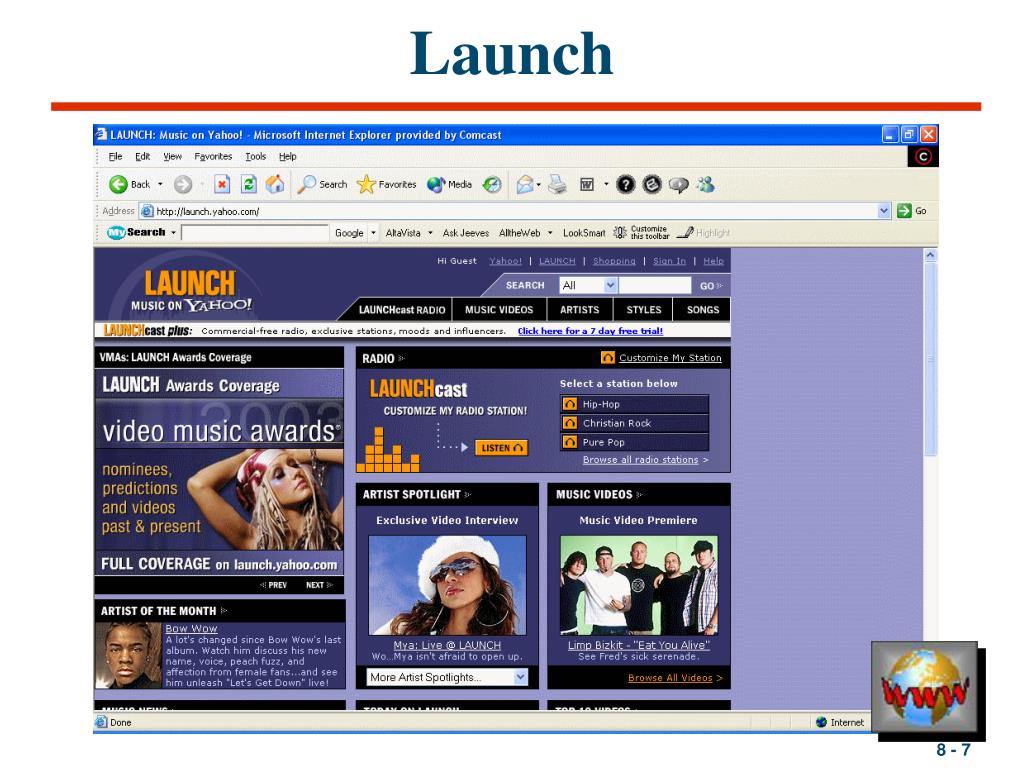Viewport: 1024px width, 768px height.
Task: Click the Comcast C logo icon
Action: (923, 157)
